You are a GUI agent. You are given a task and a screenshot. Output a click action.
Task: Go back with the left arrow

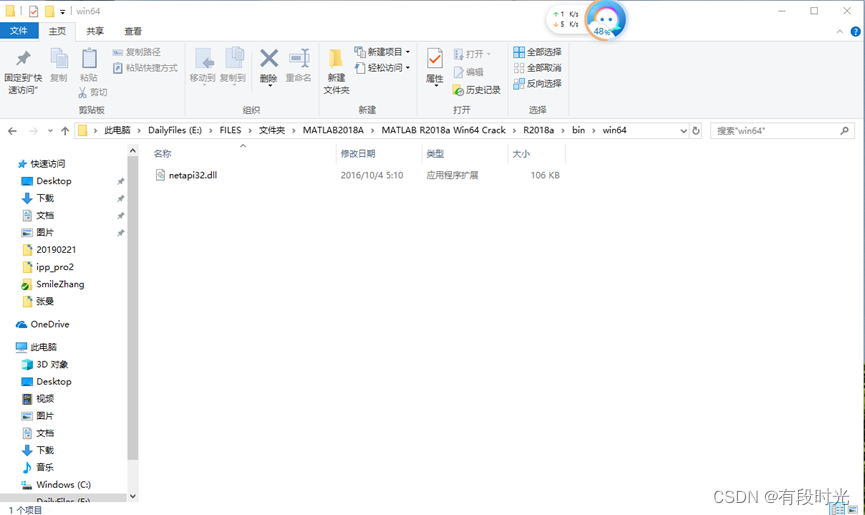[x=12, y=131]
